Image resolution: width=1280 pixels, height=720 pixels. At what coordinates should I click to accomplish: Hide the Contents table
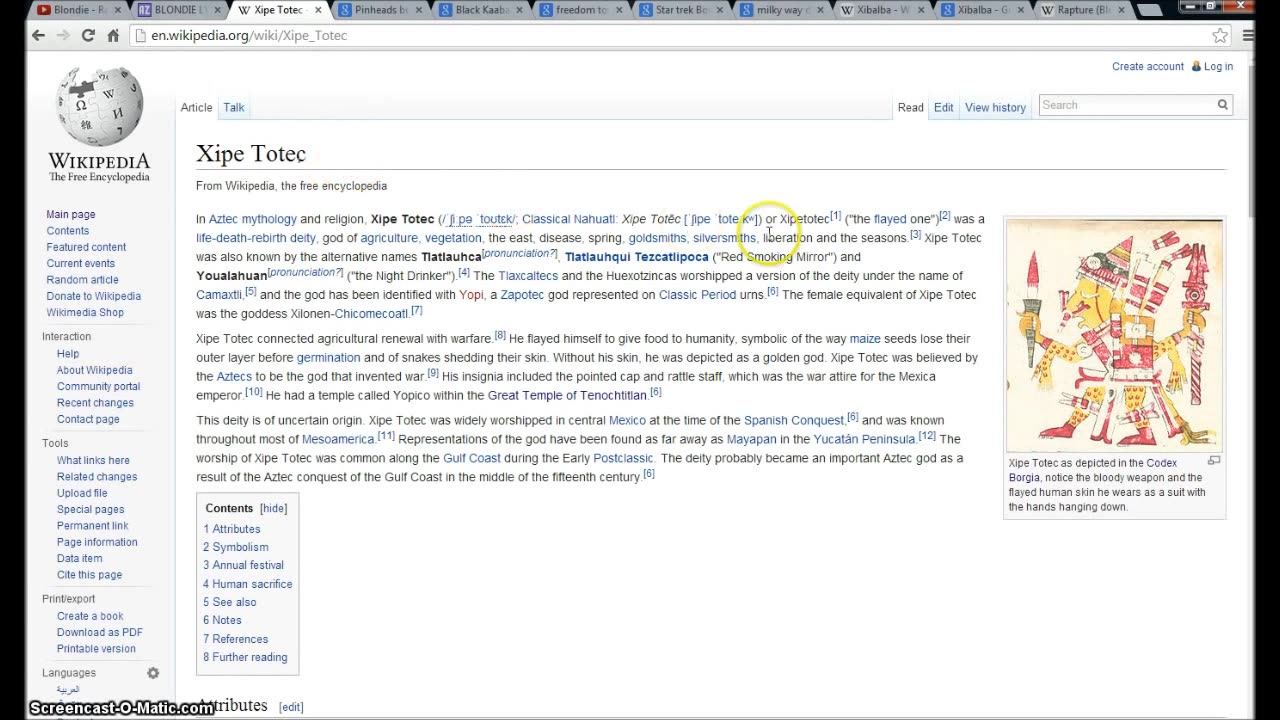pyautogui.click(x=273, y=508)
